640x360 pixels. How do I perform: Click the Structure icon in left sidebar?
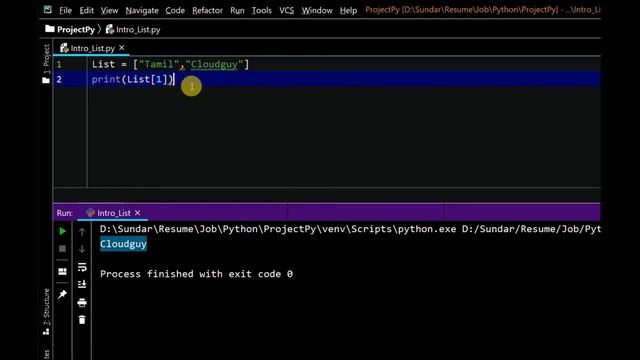click(46, 332)
